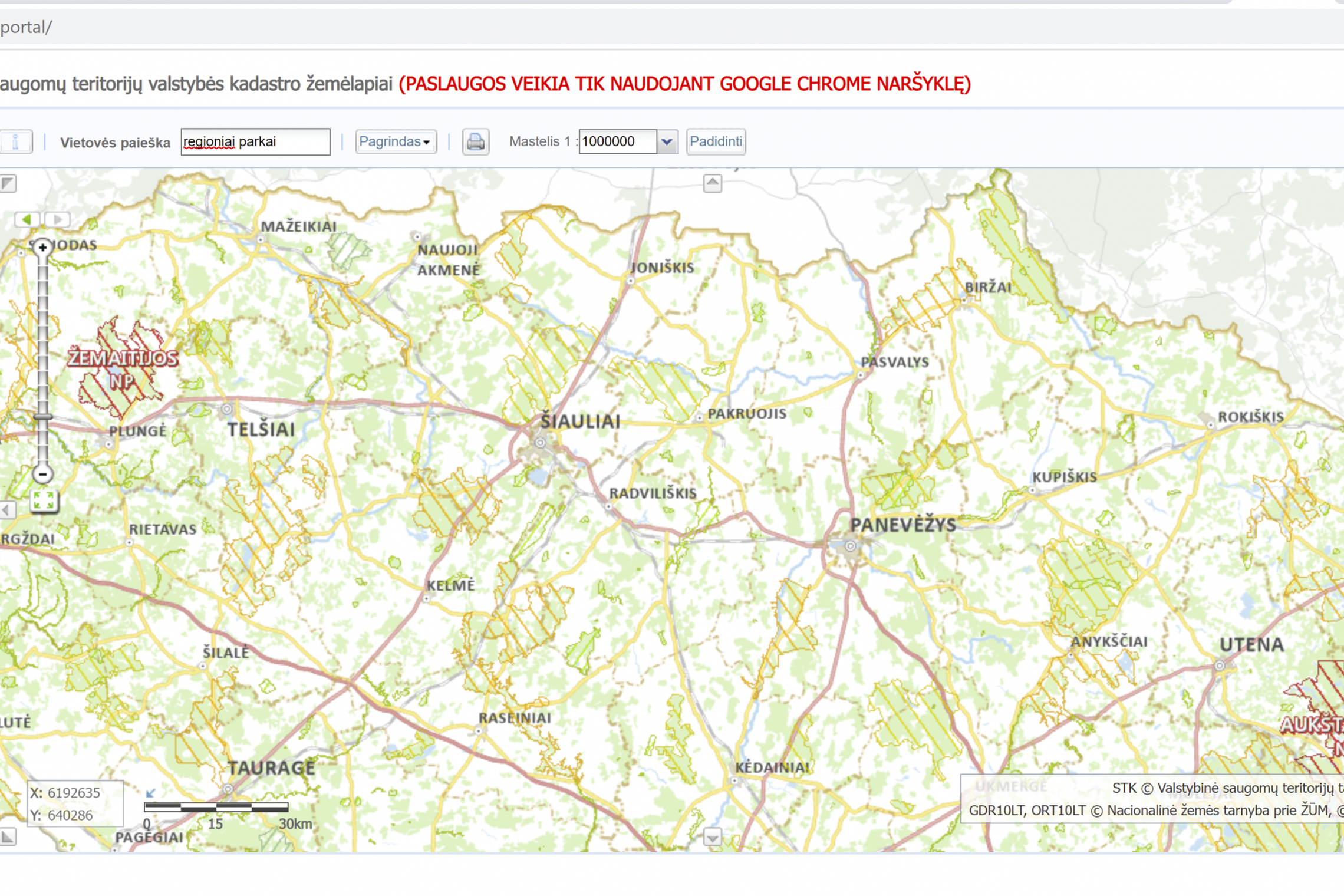Open the Pagrindas basemap dropdown
The height and width of the screenshot is (896, 1344).
pos(396,142)
